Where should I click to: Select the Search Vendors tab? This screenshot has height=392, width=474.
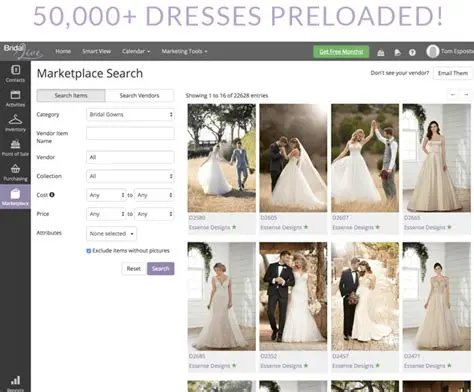tap(139, 95)
